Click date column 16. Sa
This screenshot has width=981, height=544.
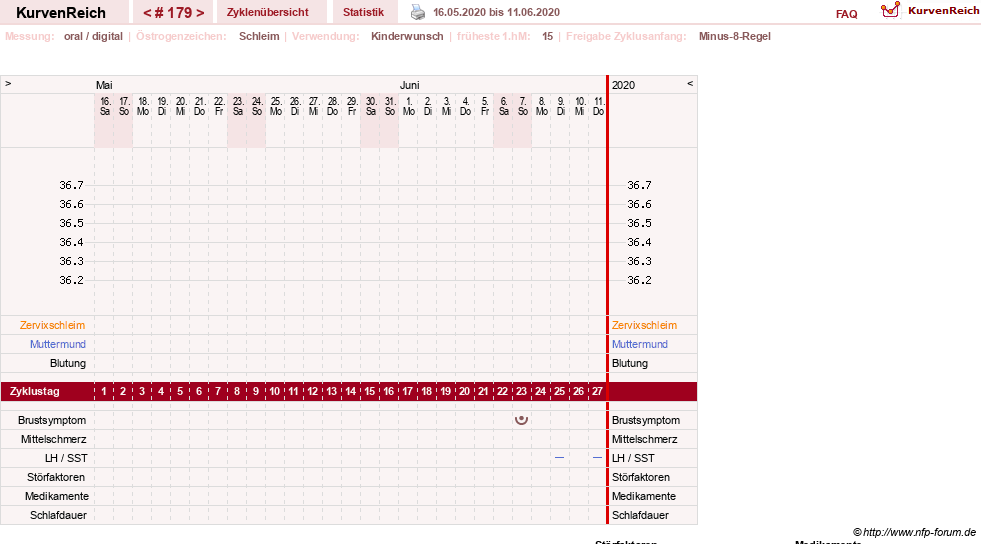click(104, 106)
